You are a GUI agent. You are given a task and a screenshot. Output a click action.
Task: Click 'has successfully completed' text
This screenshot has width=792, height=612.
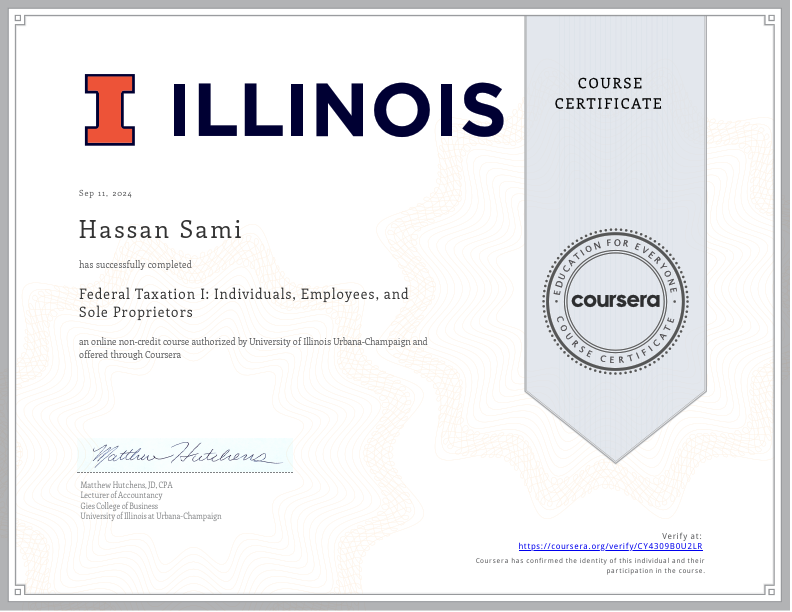(x=135, y=265)
